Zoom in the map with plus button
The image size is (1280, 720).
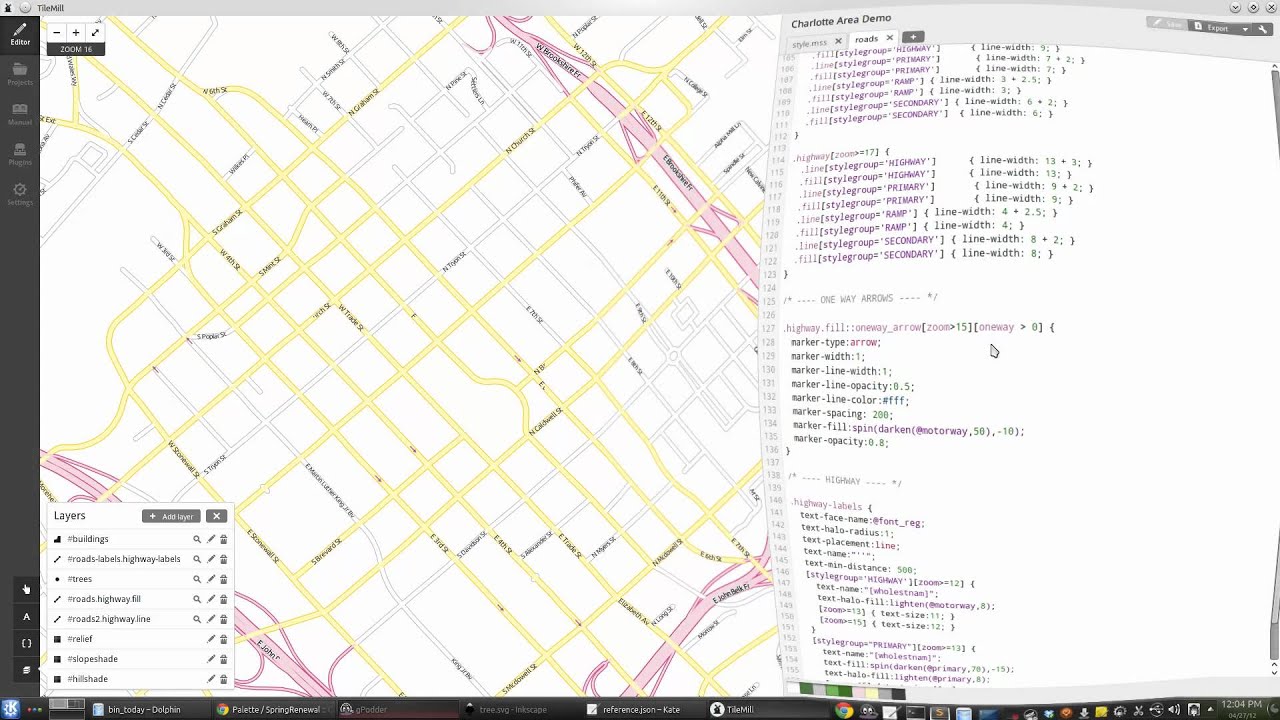76,33
